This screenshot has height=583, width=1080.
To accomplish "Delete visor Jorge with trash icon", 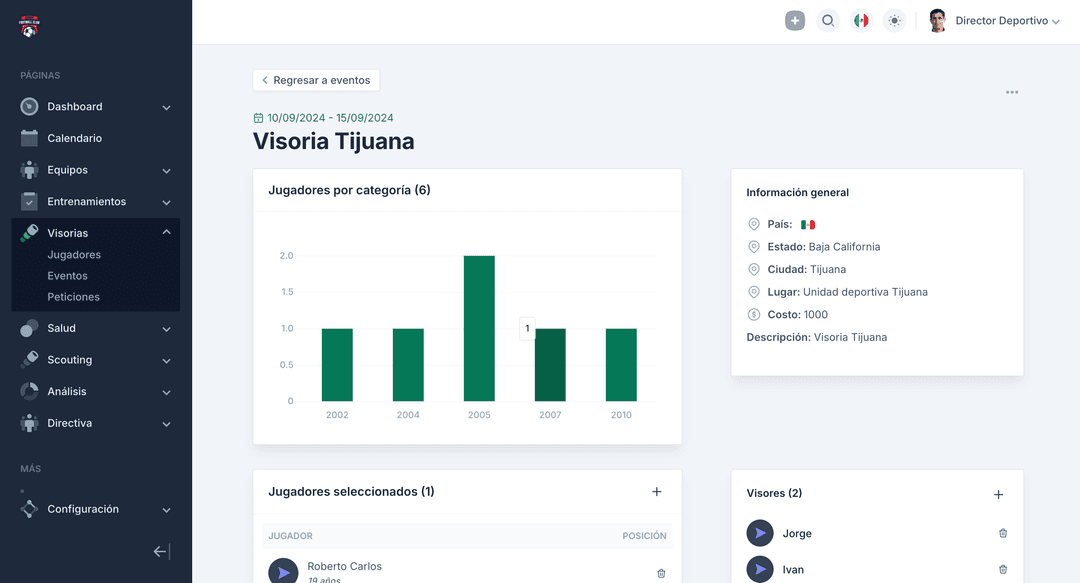I will [x=1003, y=533].
